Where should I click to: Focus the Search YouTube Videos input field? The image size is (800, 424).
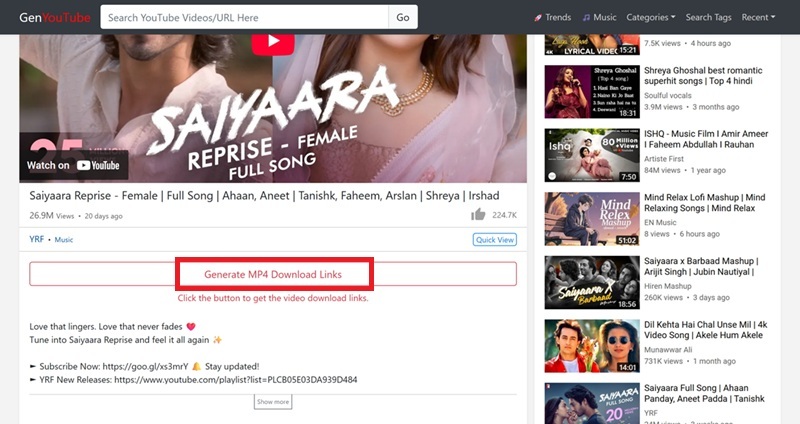point(245,17)
